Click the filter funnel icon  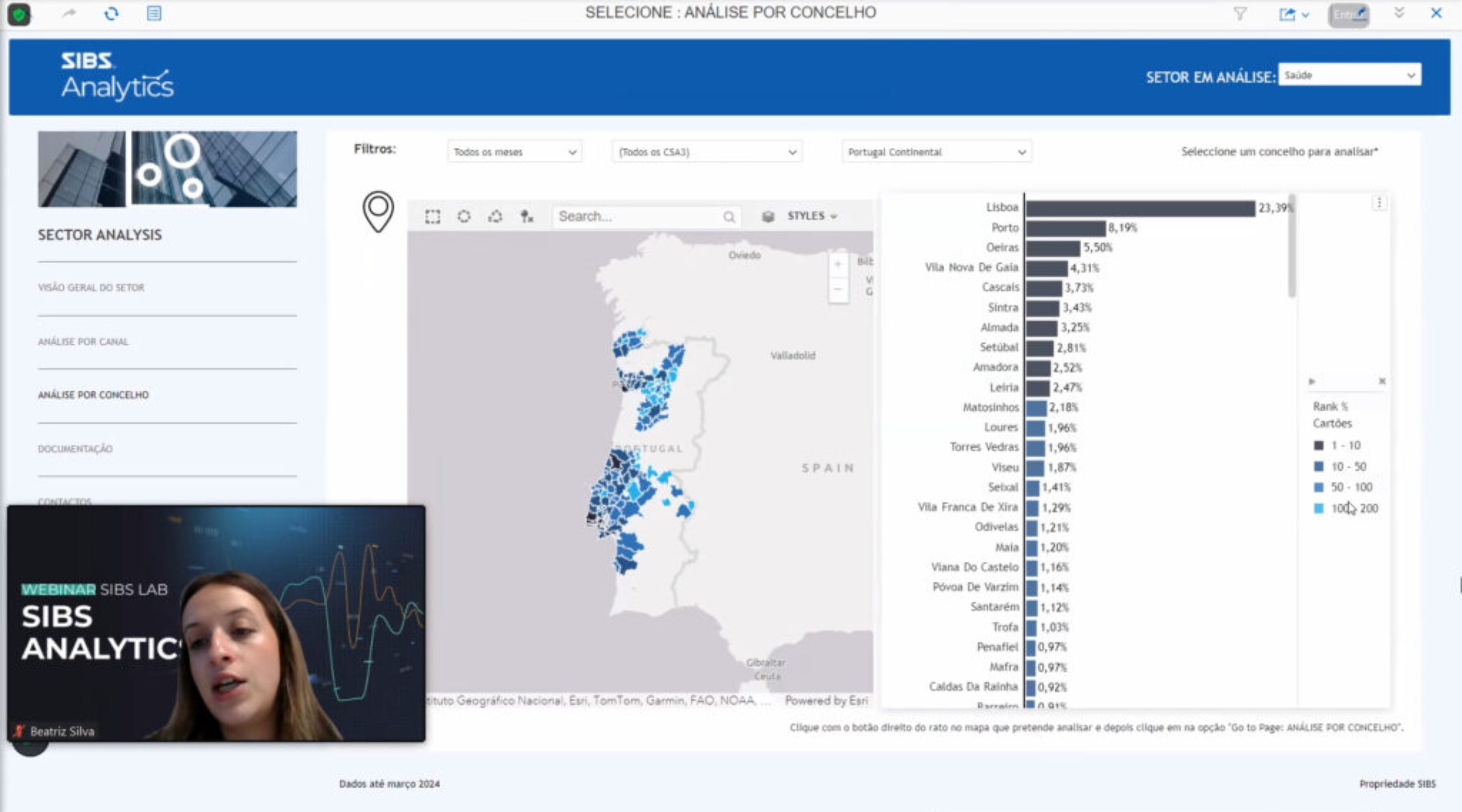[1240, 14]
